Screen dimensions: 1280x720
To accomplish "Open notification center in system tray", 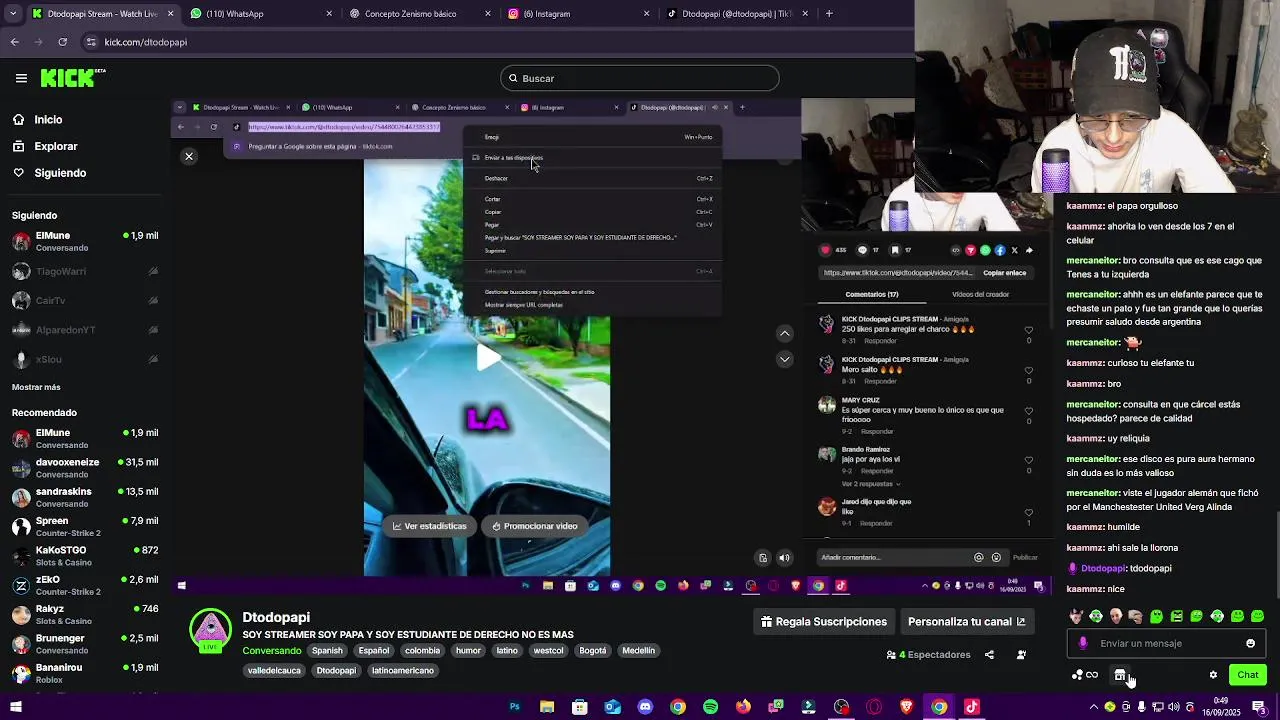I will click(x=1259, y=707).
